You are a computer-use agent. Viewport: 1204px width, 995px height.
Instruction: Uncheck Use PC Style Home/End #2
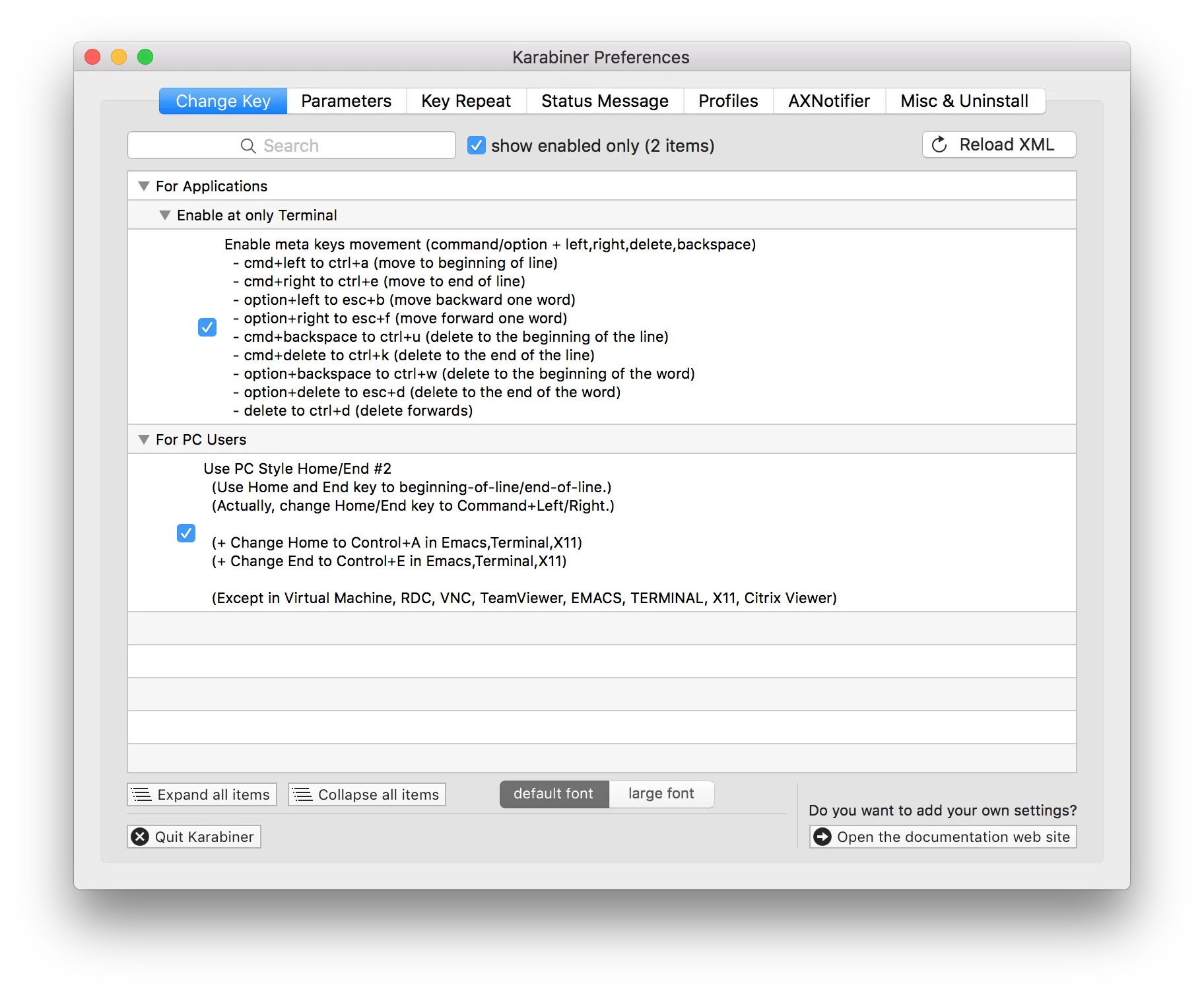coord(186,533)
